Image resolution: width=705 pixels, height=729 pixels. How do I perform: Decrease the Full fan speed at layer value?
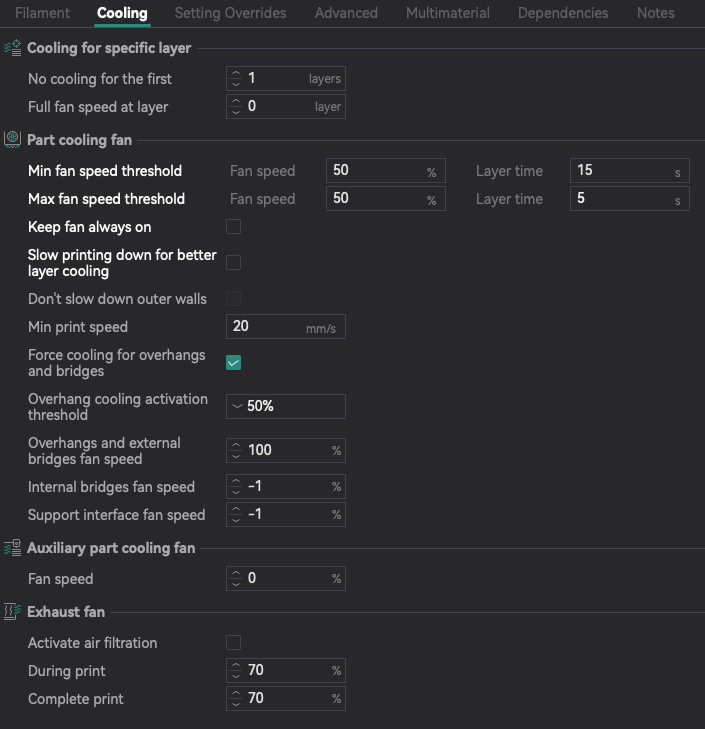236,112
